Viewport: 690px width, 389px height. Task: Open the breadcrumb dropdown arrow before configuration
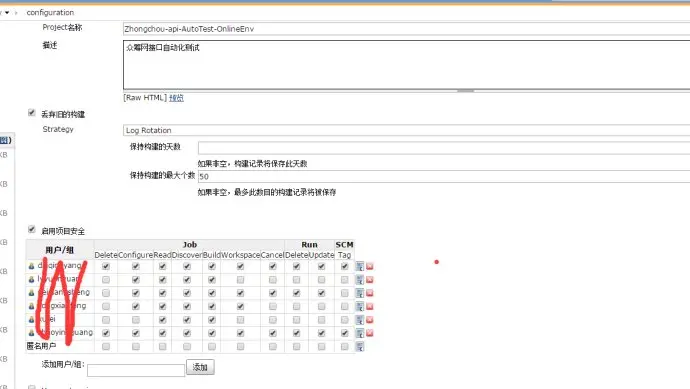point(7,12)
